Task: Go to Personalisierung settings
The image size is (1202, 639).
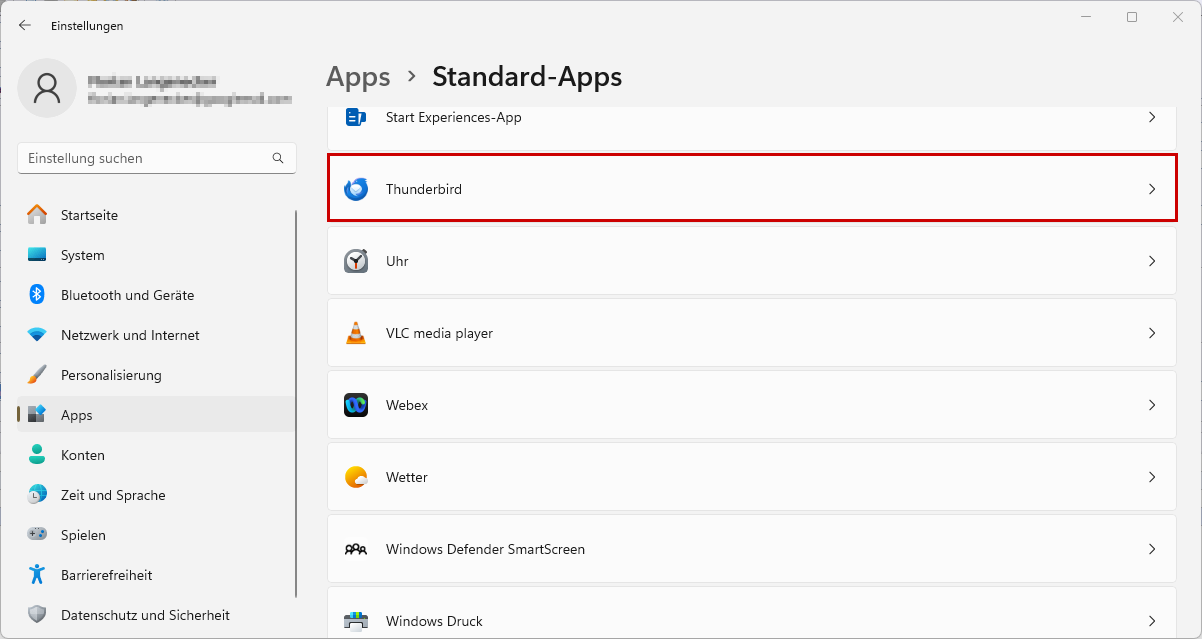Action: pos(156,375)
